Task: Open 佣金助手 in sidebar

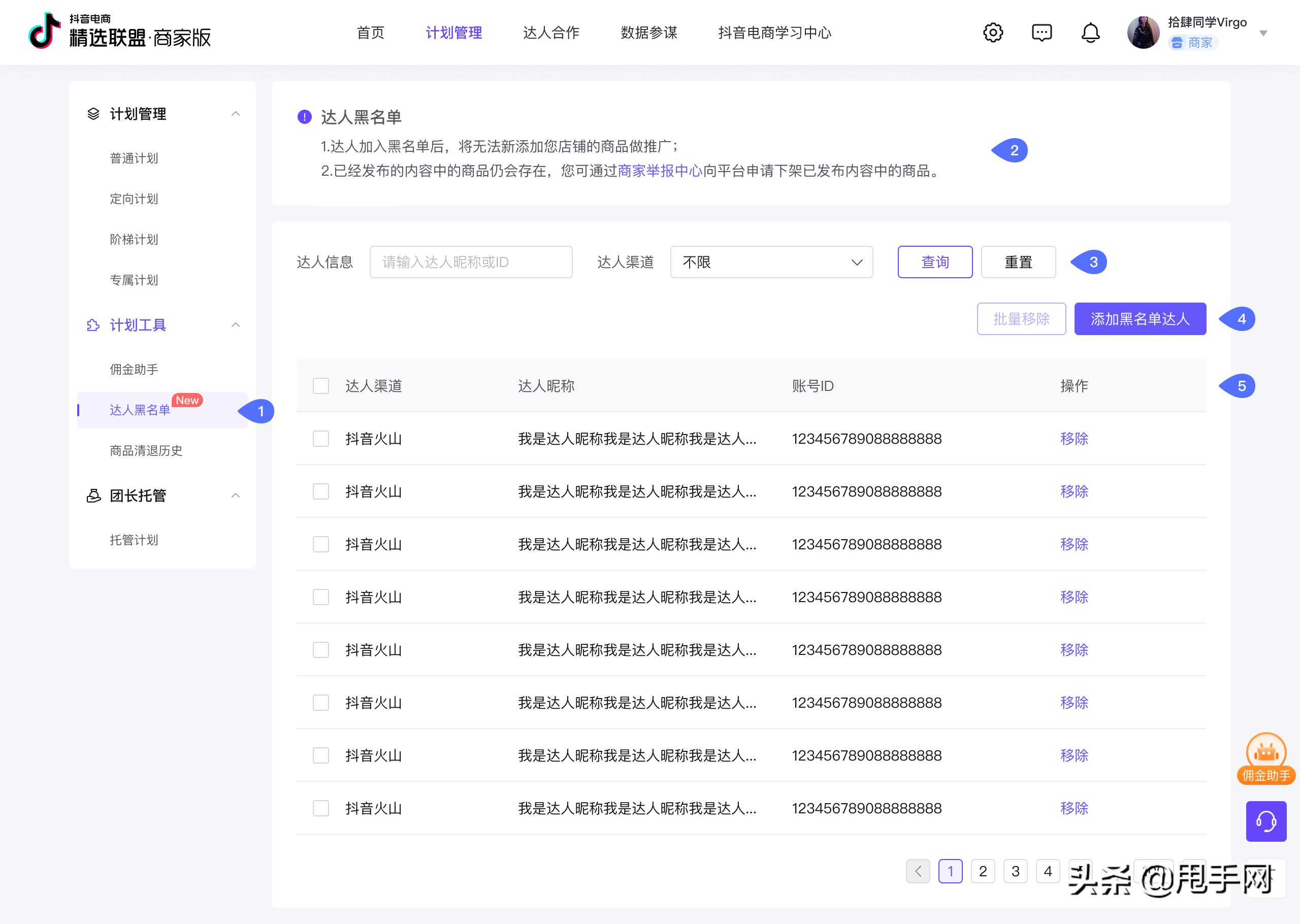Action: pos(134,369)
